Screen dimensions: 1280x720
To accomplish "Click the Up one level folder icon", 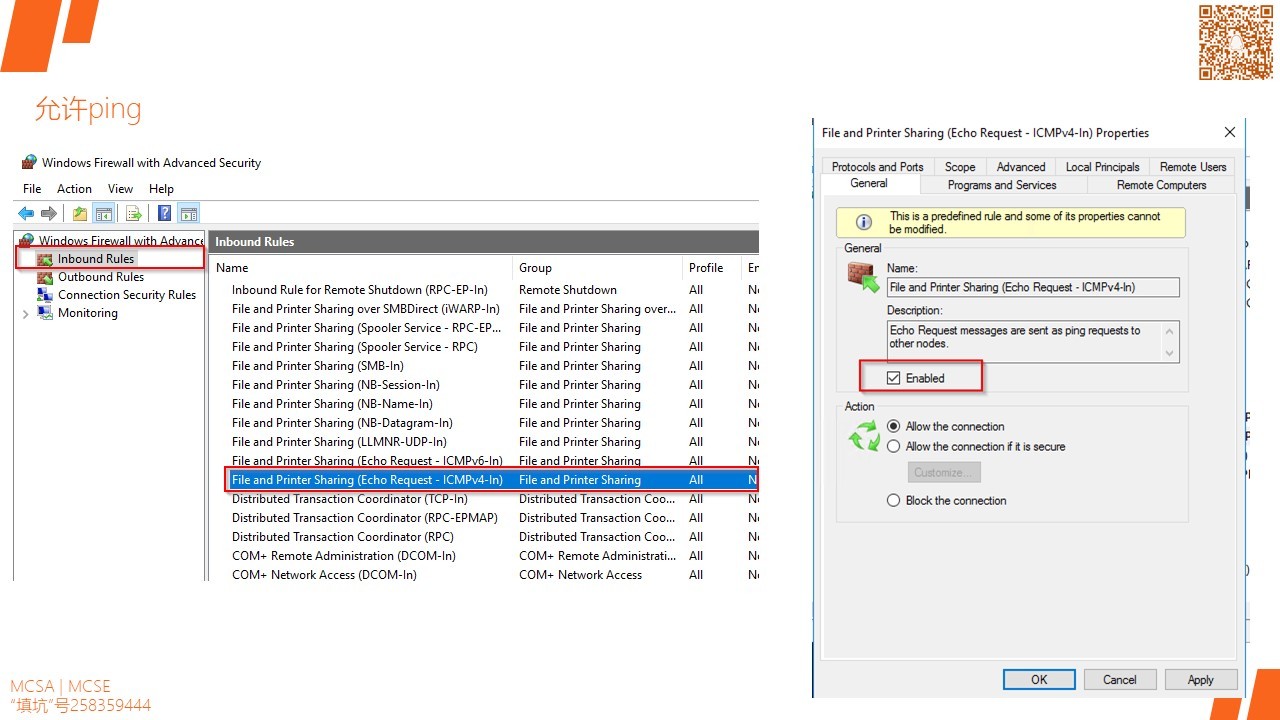I will click(x=80, y=213).
